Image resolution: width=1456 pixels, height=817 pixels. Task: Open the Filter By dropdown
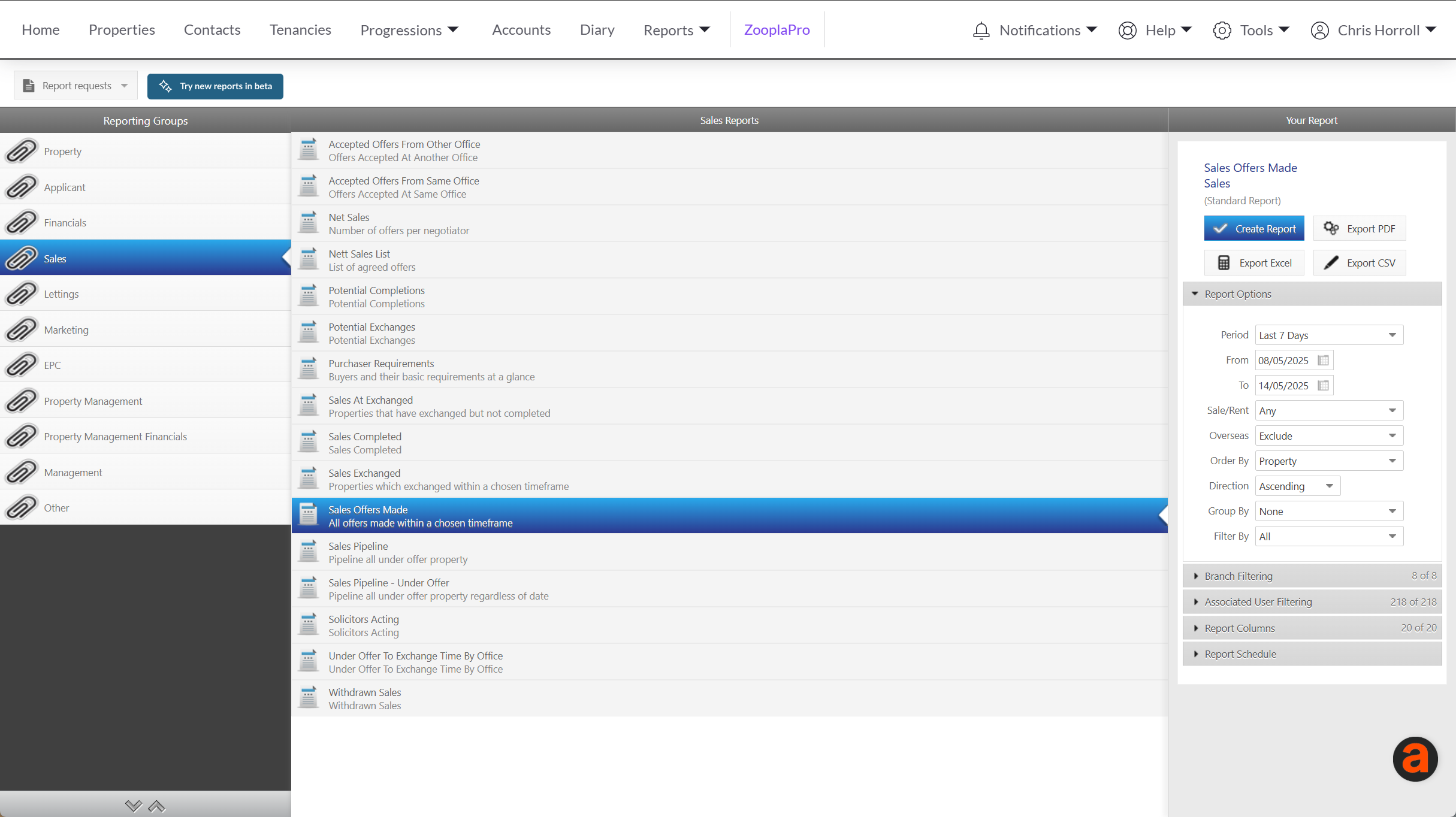click(1328, 536)
